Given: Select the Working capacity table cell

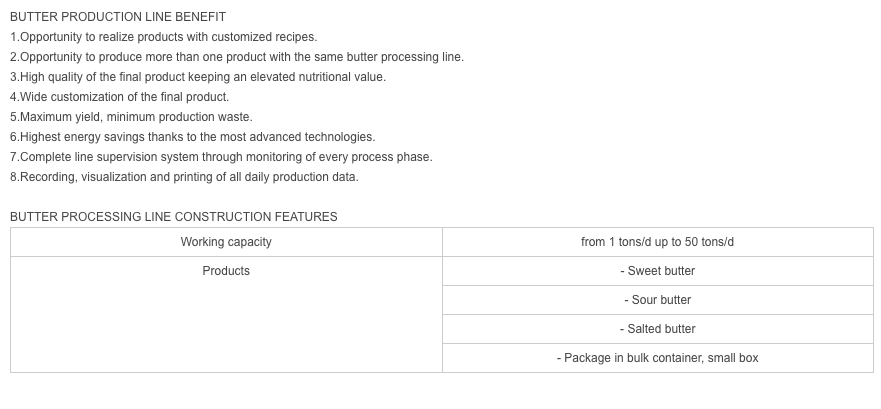Looking at the screenshot, I should [226, 242].
